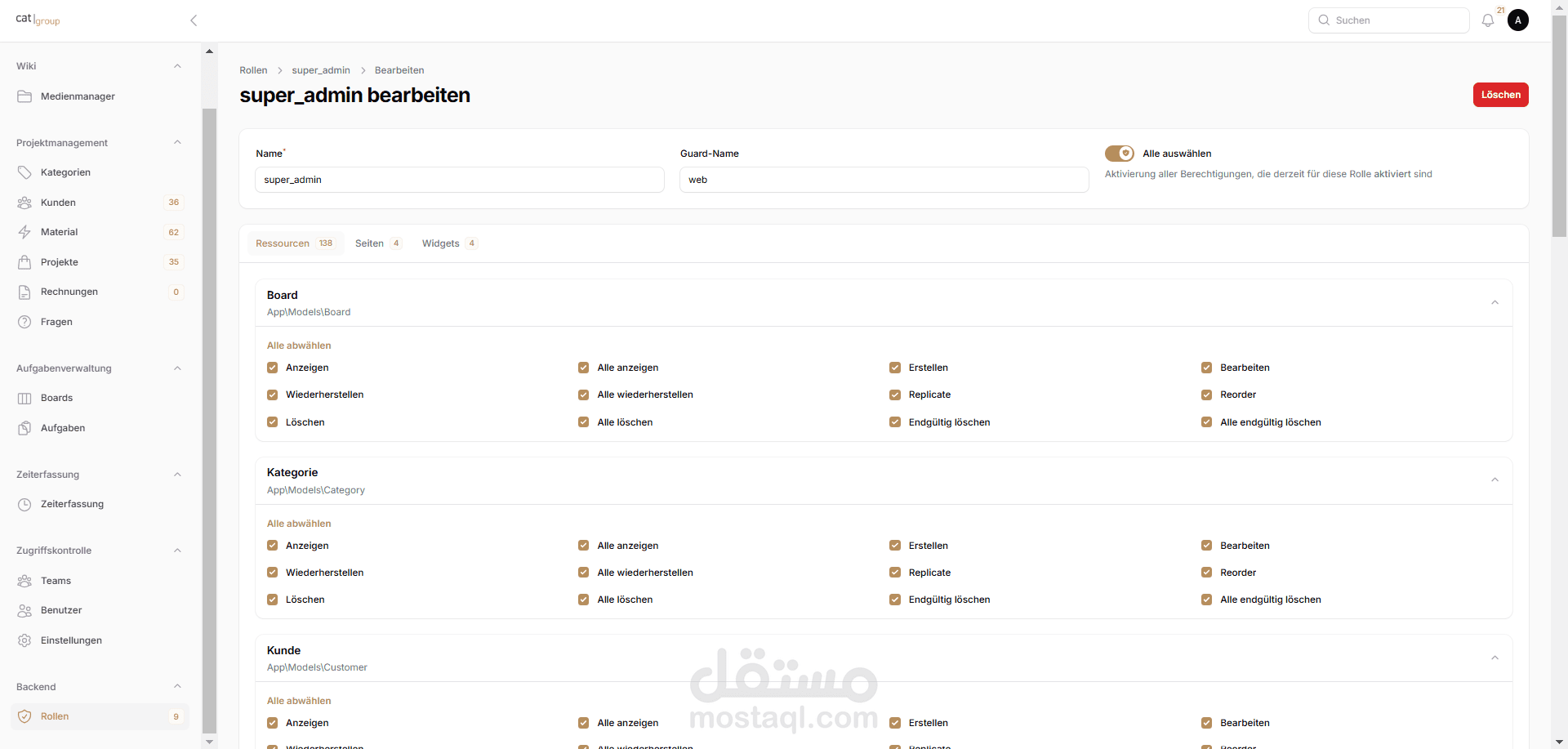The height and width of the screenshot is (749, 1568).
Task: Go to Rollen breadcrumb link
Action: [253, 70]
